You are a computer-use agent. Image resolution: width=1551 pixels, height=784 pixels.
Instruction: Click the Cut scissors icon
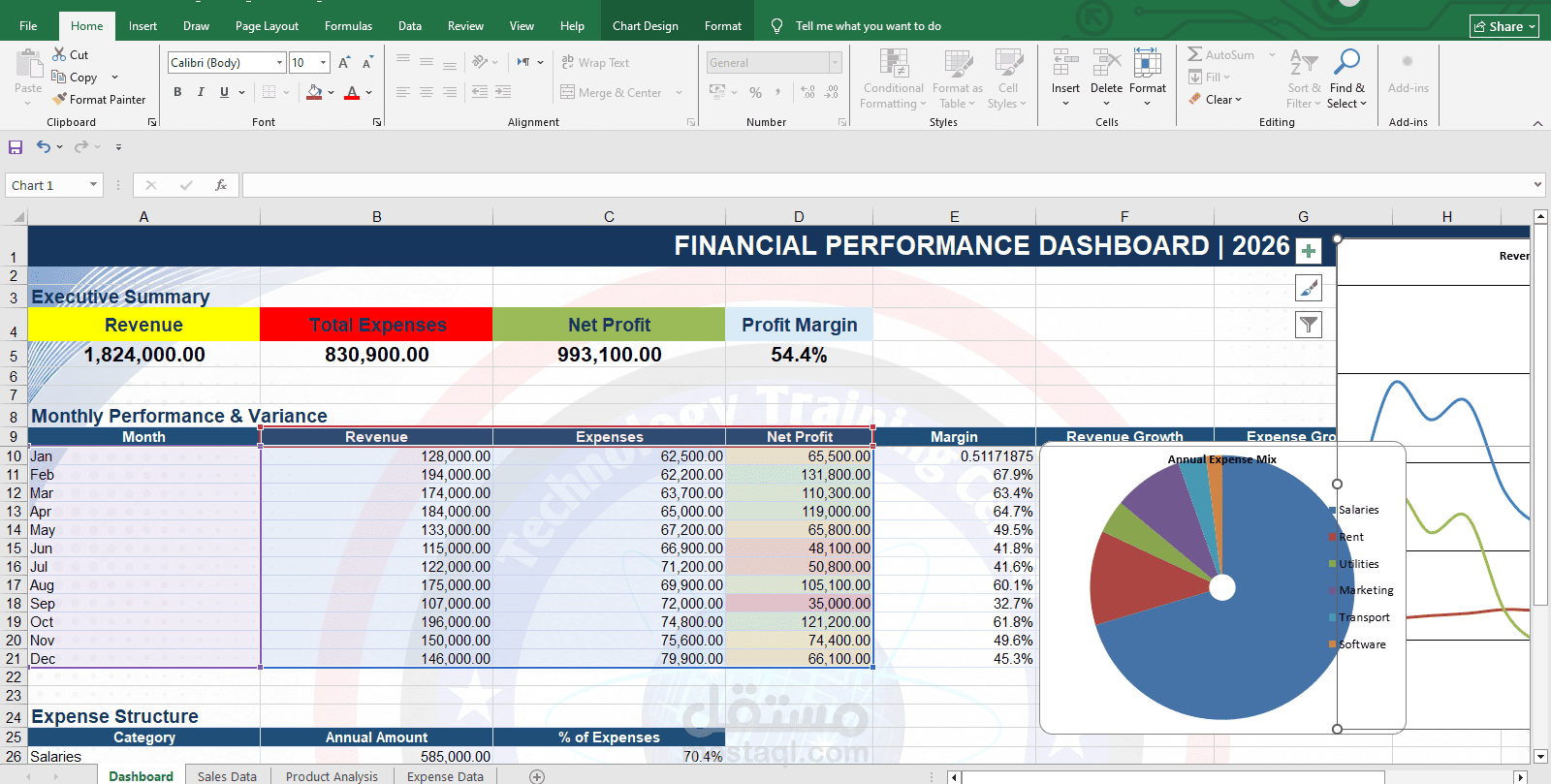(60, 55)
